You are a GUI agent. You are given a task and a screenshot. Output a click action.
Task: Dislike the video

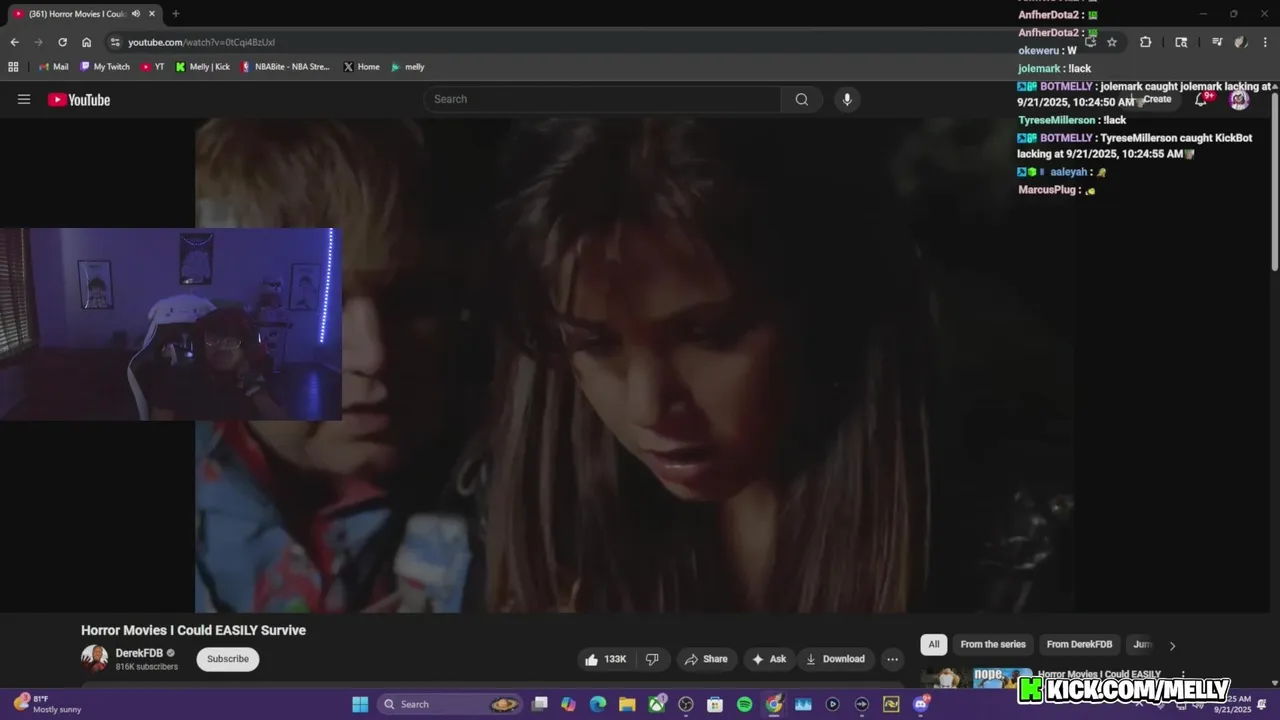pyautogui.click(x=652, y=659)
